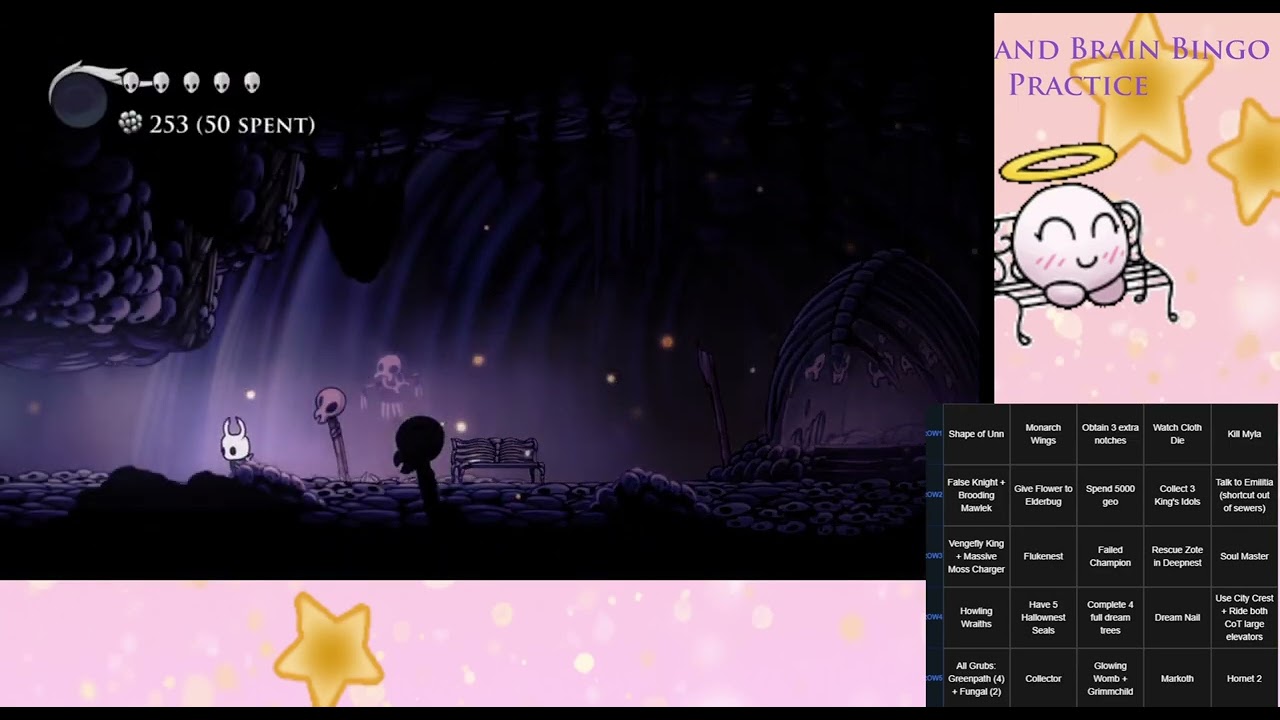Mark 'Complete 4 full dream trees' square
The width and height of the screenshot is (1280, 720).
tap(1110, 618)
